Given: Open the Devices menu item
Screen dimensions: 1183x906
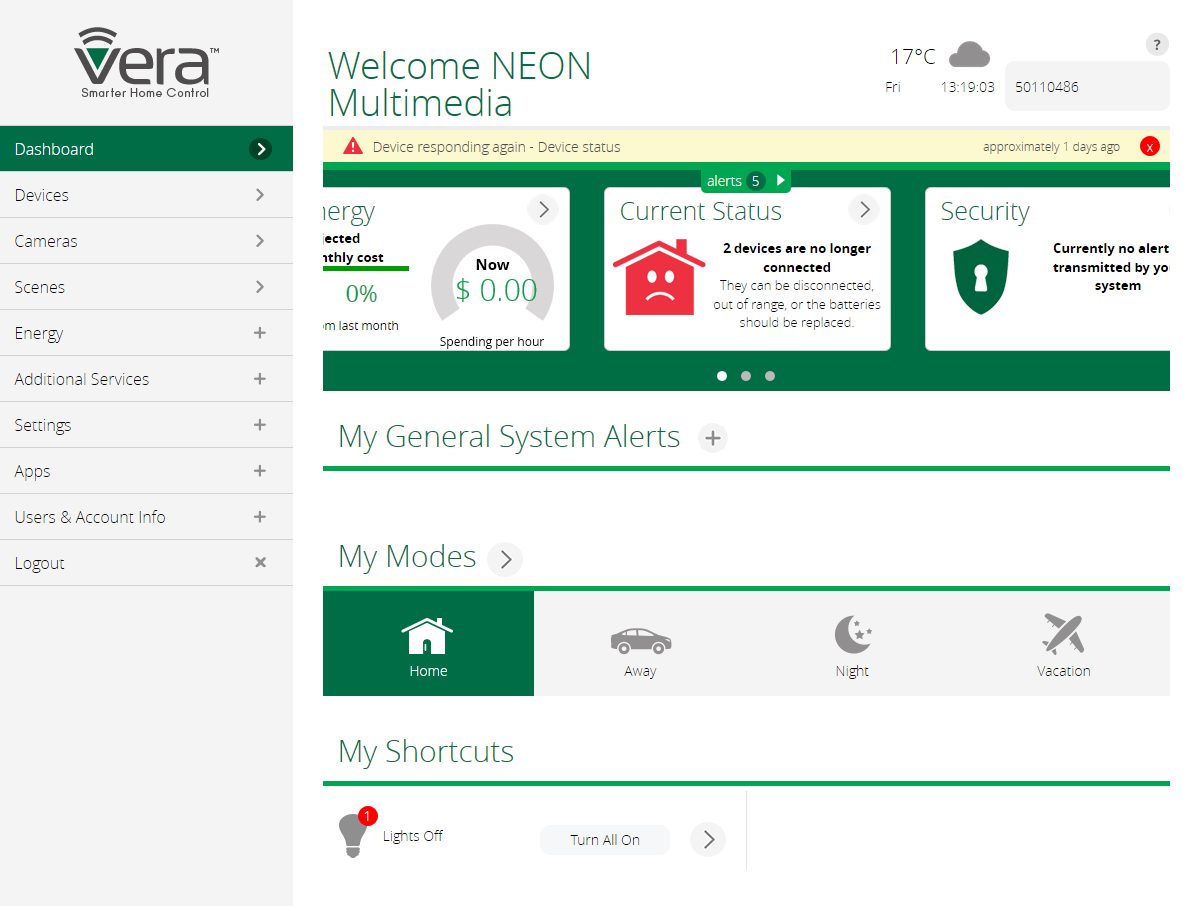Looking at the screenshot, I should coord(146,195).
